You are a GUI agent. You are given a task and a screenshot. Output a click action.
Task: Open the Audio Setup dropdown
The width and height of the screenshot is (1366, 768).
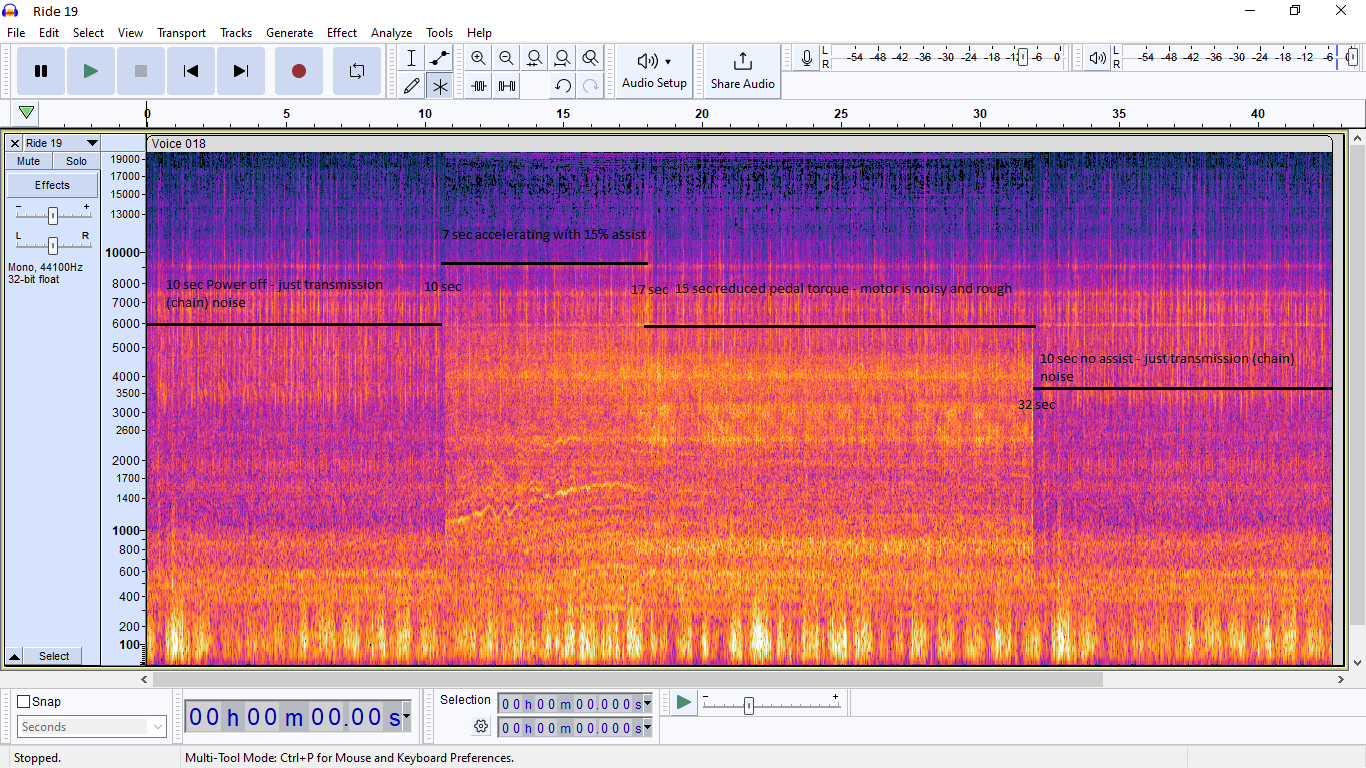tap(654, 70)
